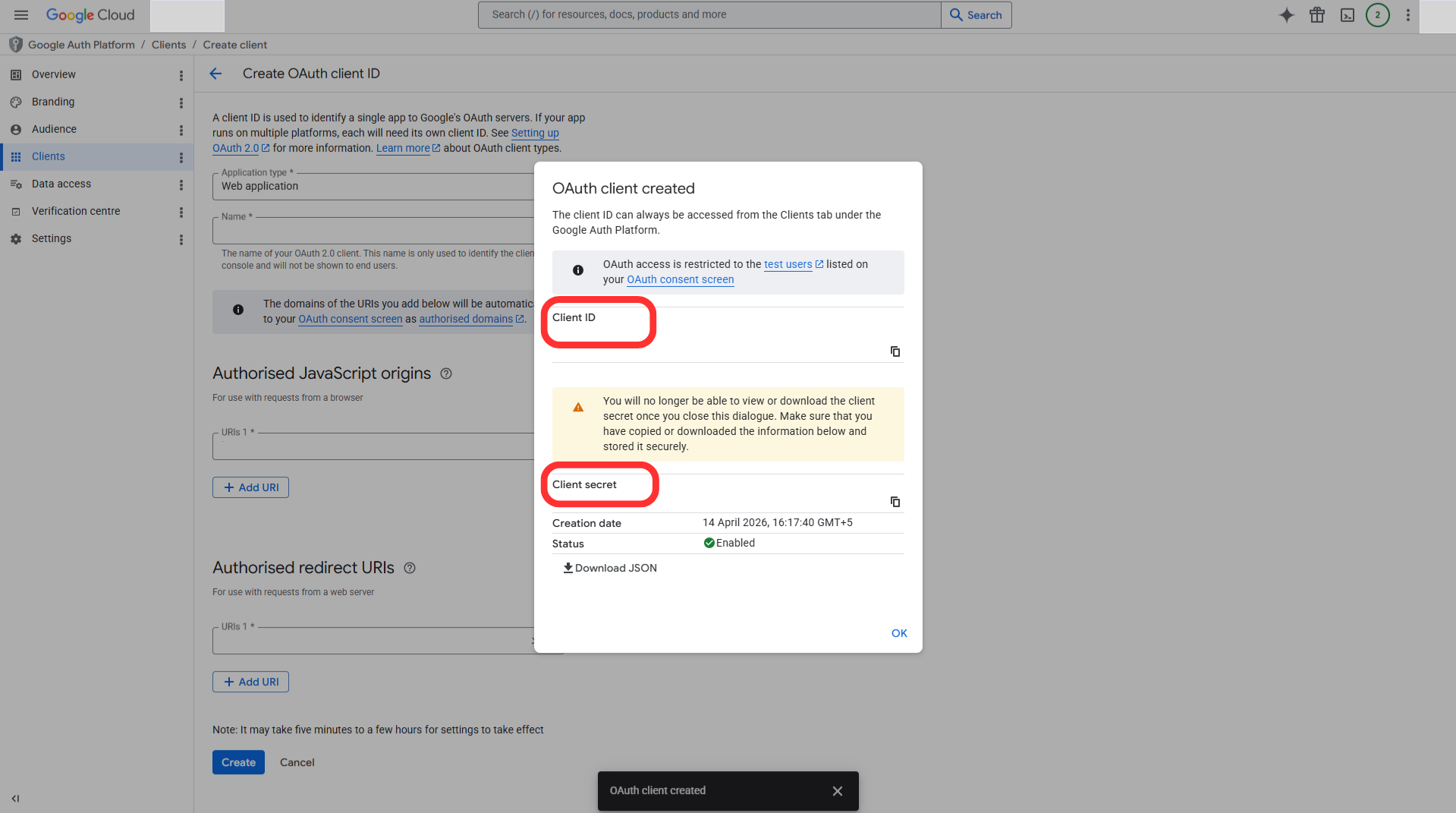1456x813 pixels.
Task: Open the OAuth consent screen link in dialog
Action: coord(681,279)
